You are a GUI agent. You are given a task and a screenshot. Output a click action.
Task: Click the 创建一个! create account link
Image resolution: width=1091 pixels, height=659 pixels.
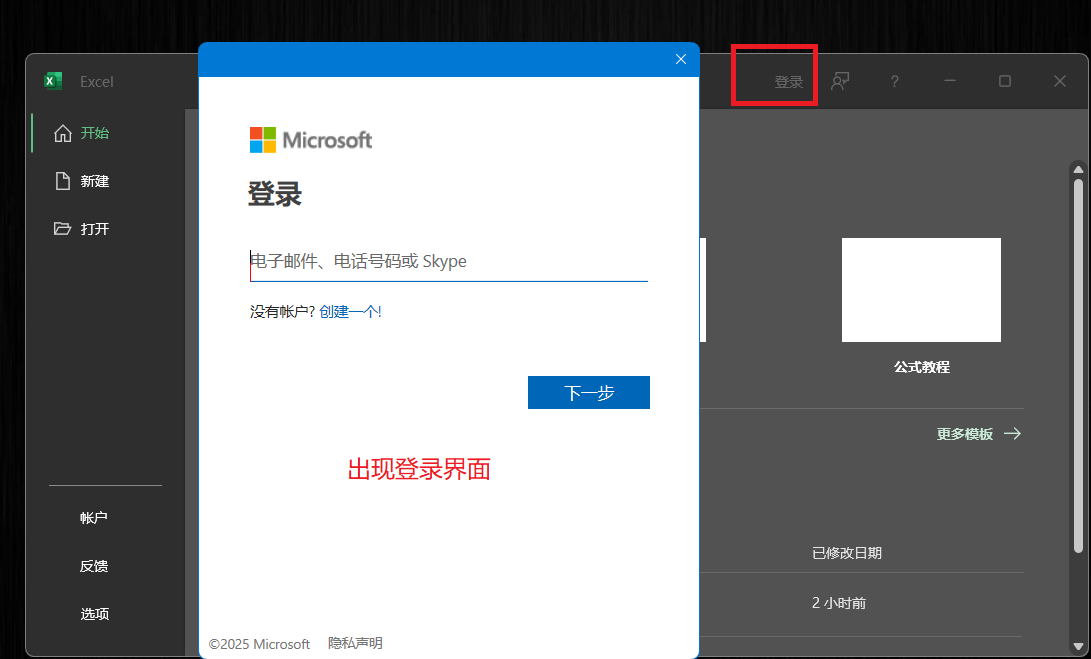[x=350, y=312]
